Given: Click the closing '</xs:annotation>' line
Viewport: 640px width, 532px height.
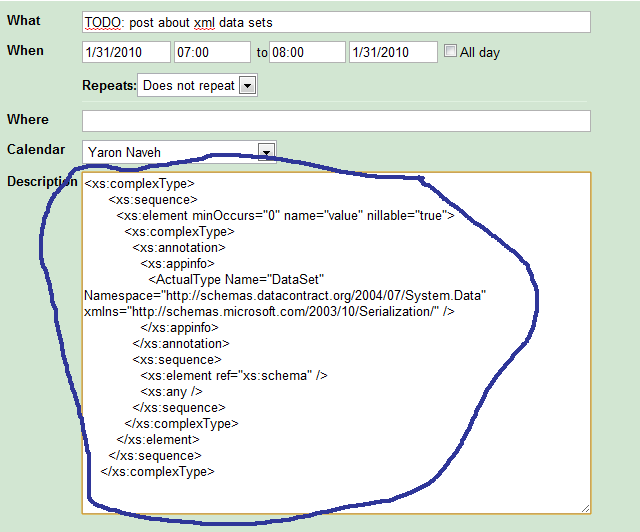Looking at the screenshot, I should 181,344.
